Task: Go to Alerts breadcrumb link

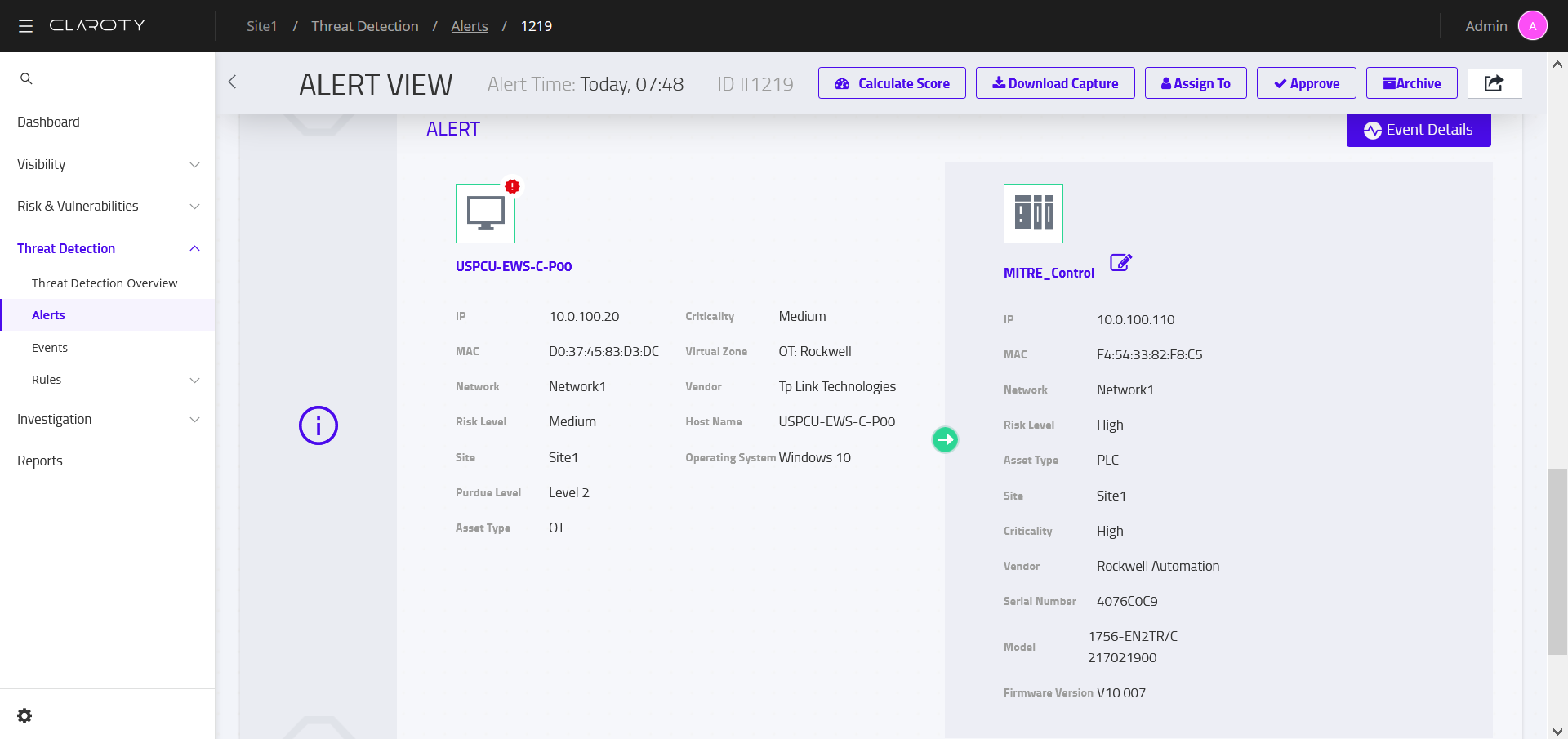Action: point(470,26)
